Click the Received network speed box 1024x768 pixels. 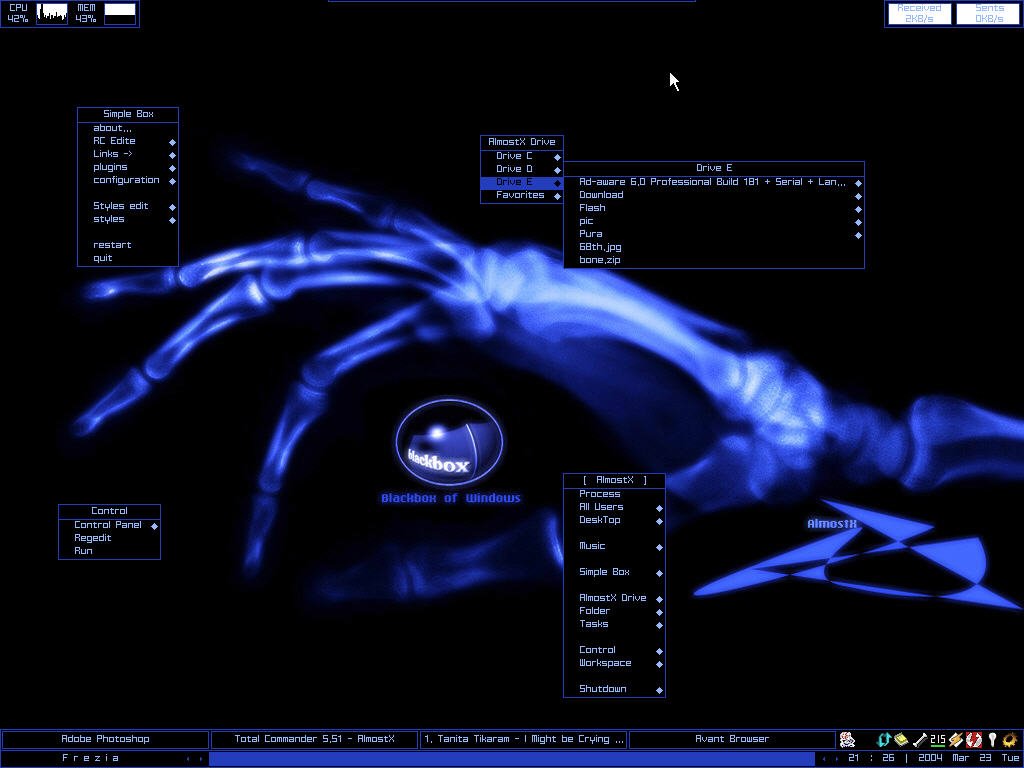tap(919, 14)
